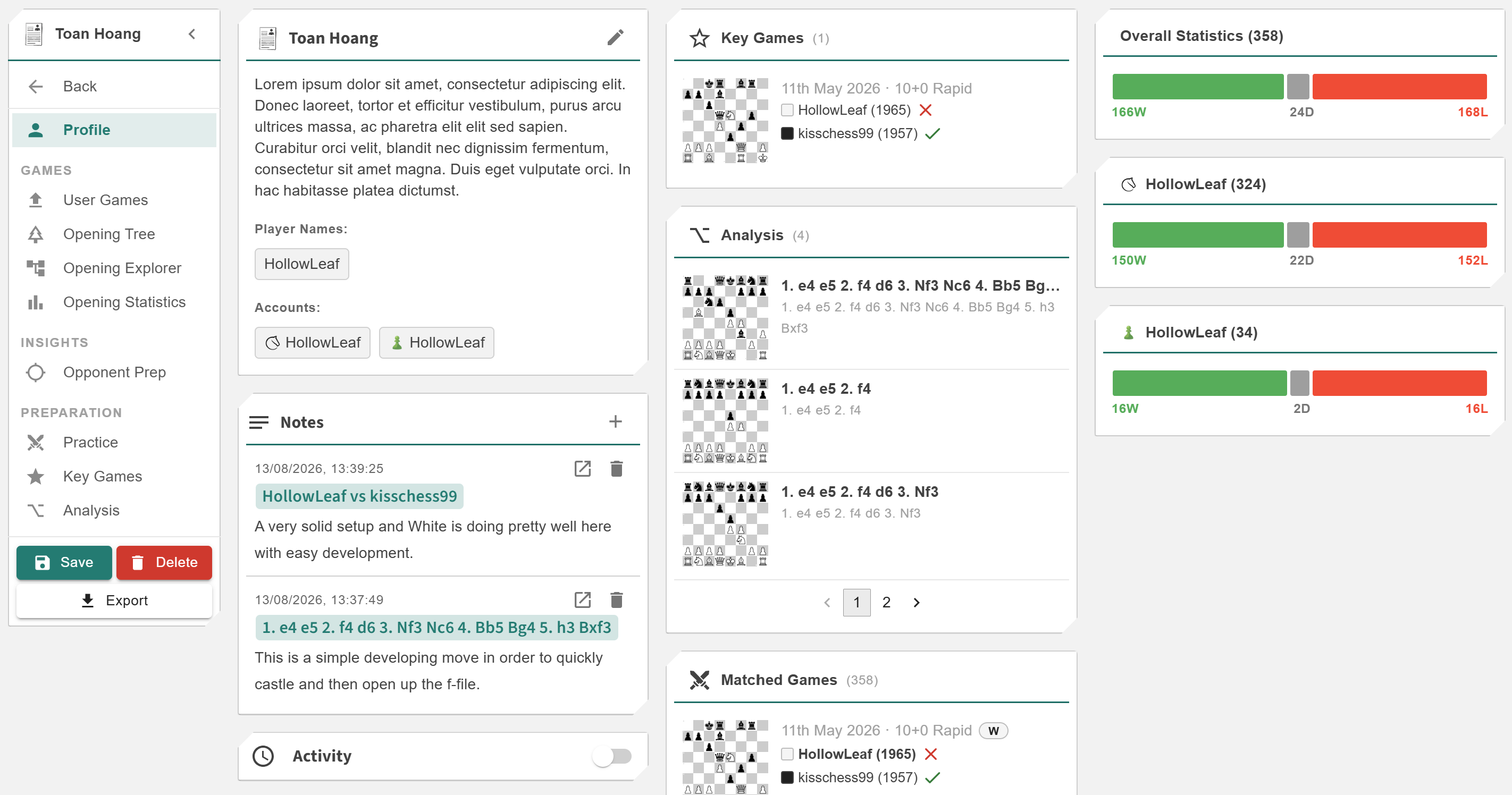Select the Profile menu item

[x=114, y=130]
